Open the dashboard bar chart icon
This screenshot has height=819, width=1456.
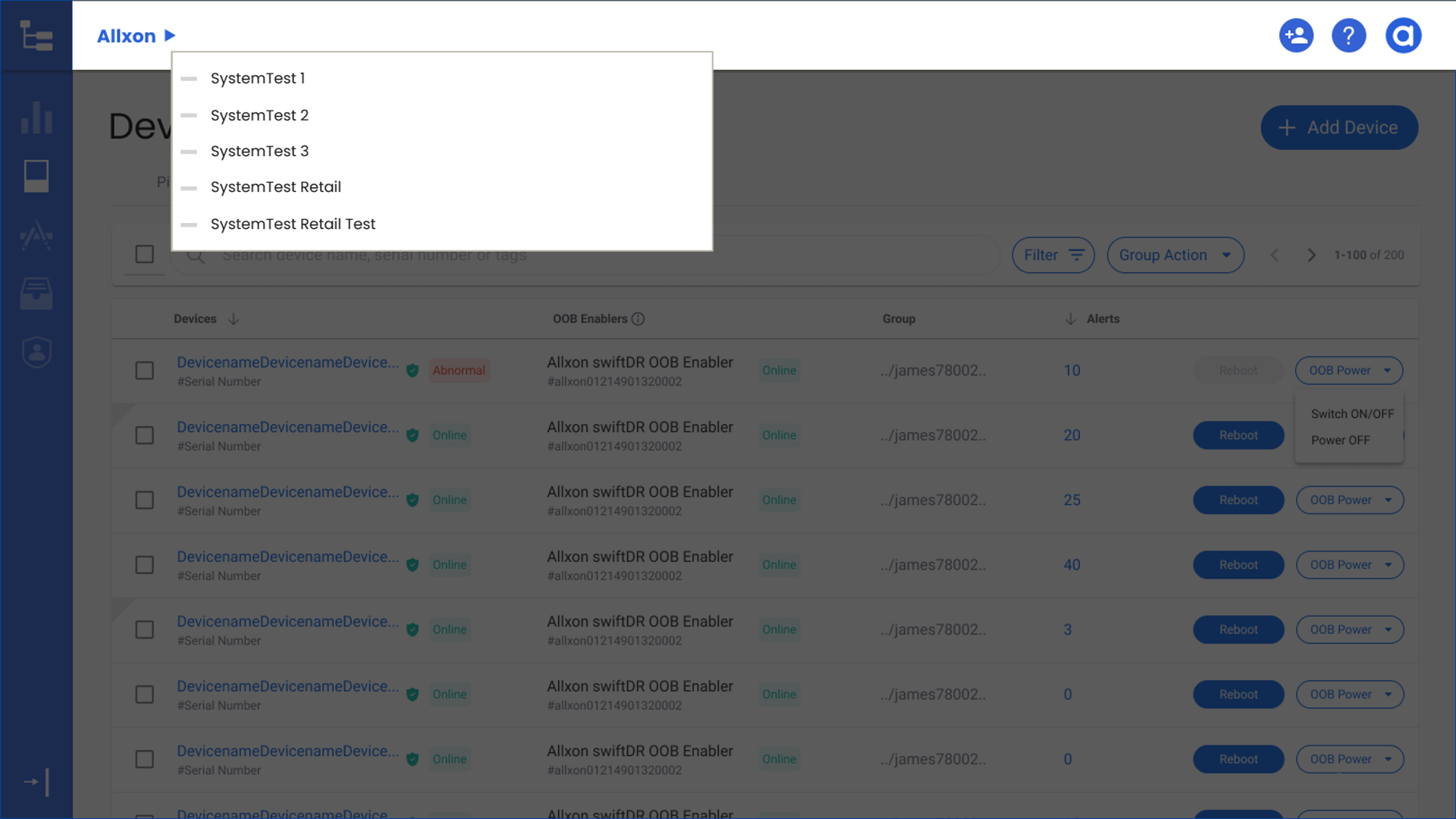(x=36, y=117)
